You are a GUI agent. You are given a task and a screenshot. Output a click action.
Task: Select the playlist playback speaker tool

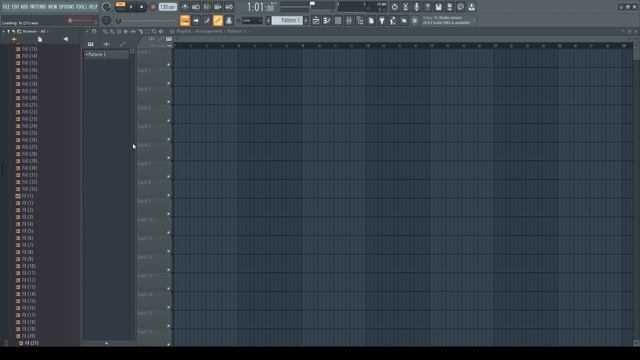click(161, 31)
